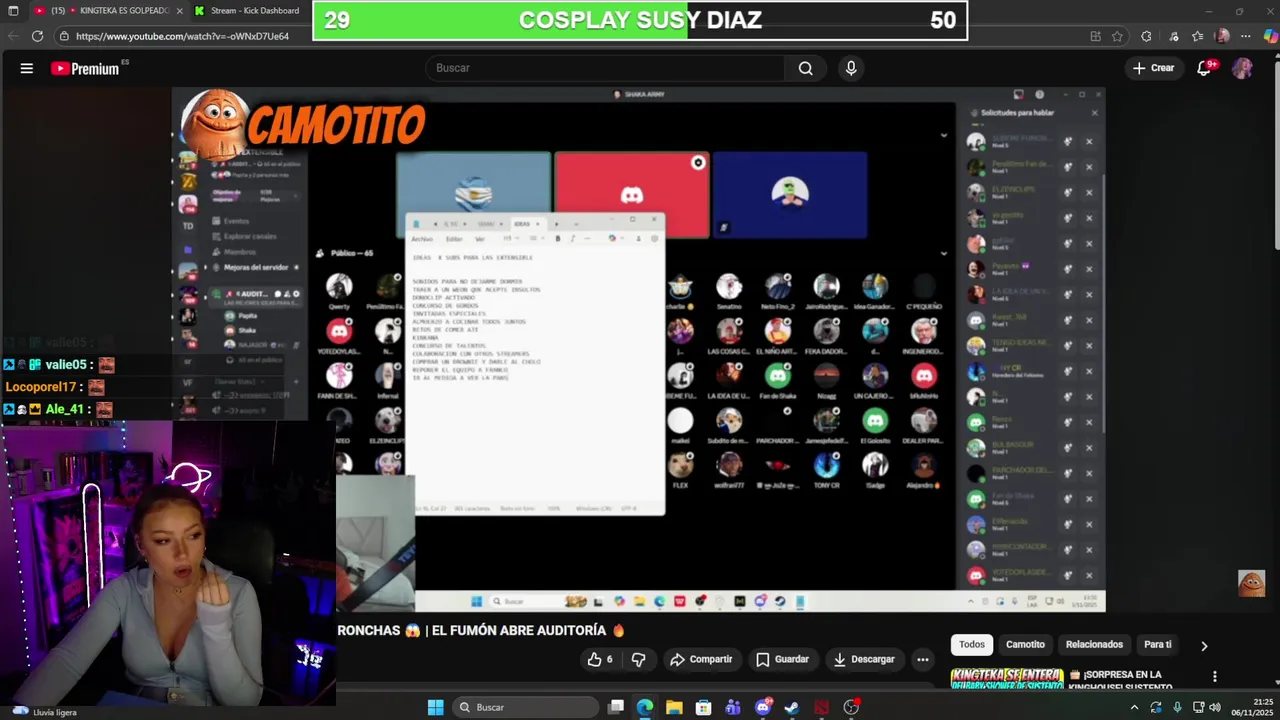This screenshot has height=720, width=1280.
Task: Open Microsoft Store from the taskbar
Action: point(704,707)
